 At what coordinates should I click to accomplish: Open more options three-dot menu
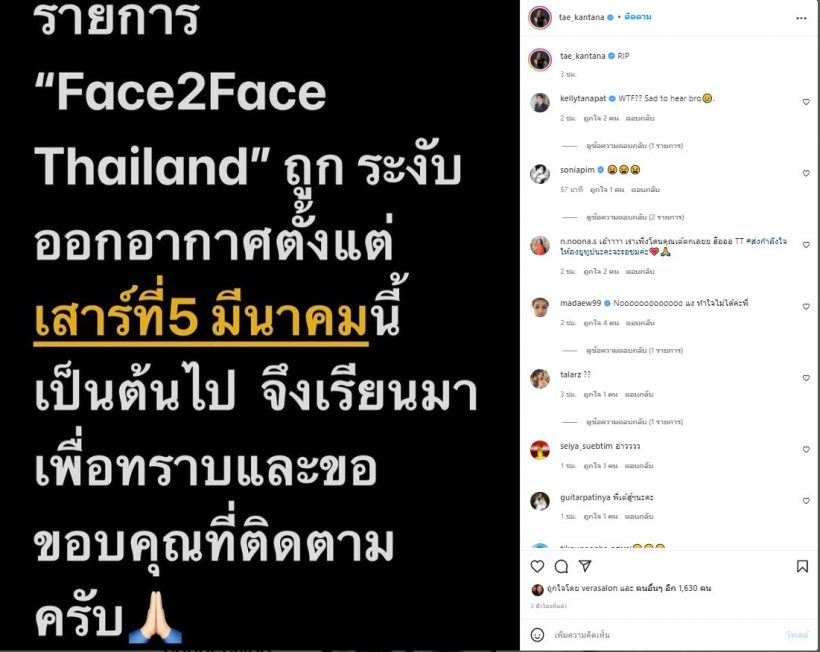click(x=801, y=18)
